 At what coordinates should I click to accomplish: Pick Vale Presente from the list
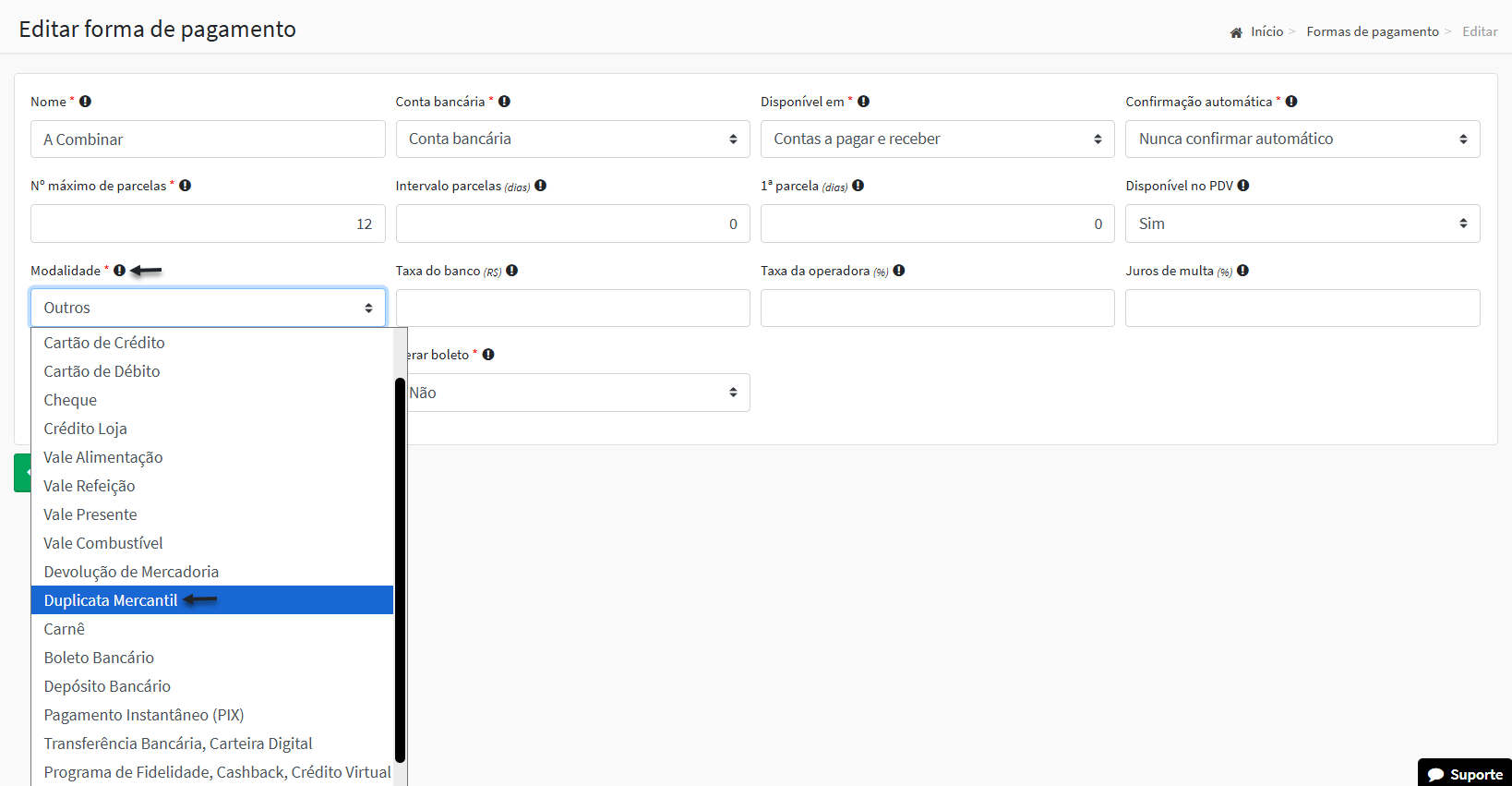pyautogui.click(x=212, y=514)
